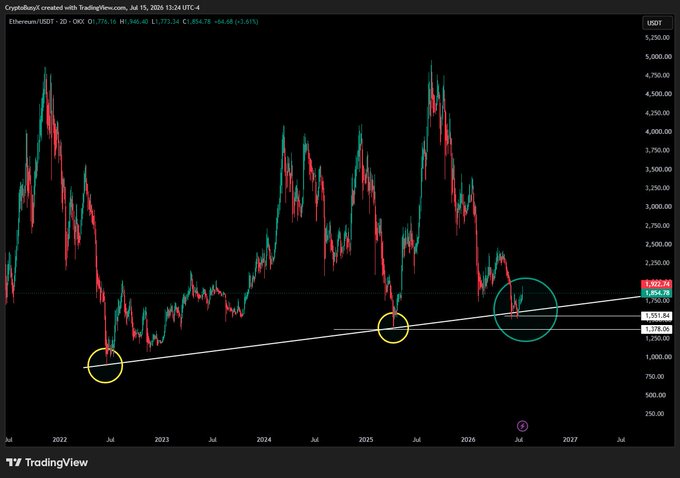Select the 1,378.06 horizontal line label
The image size is (680, 478).
click(x=657, y=330)
